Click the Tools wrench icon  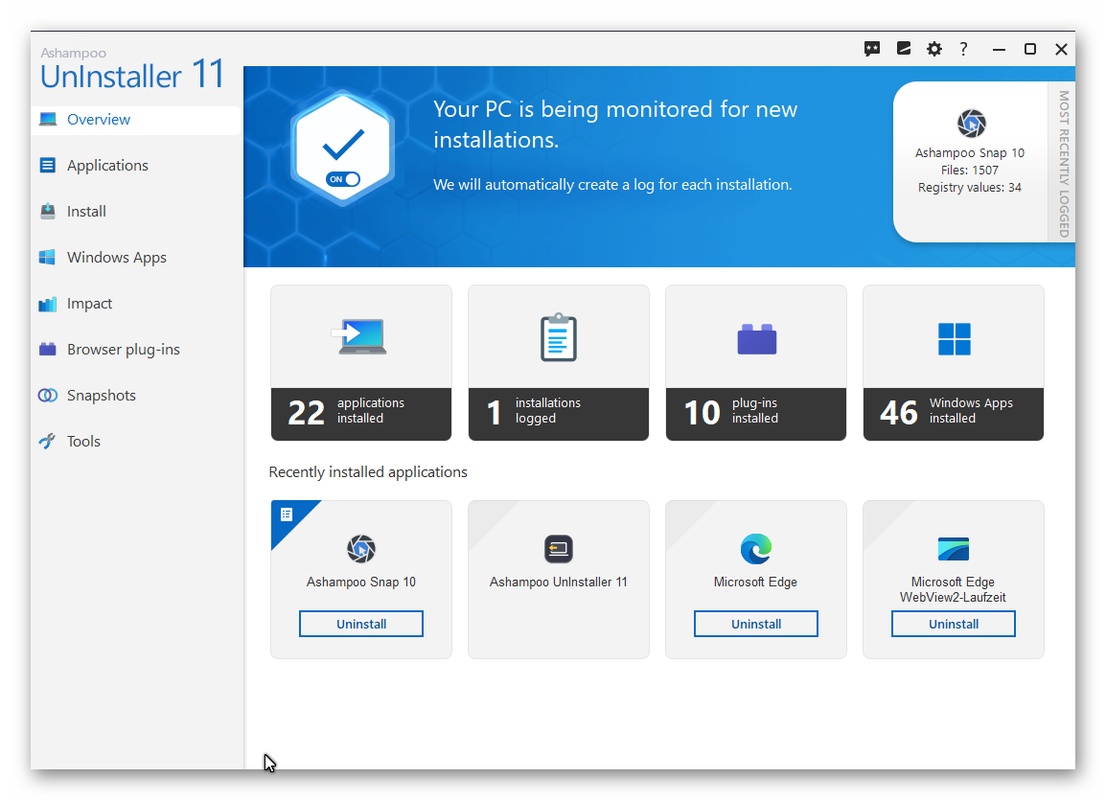click(47, 441)
